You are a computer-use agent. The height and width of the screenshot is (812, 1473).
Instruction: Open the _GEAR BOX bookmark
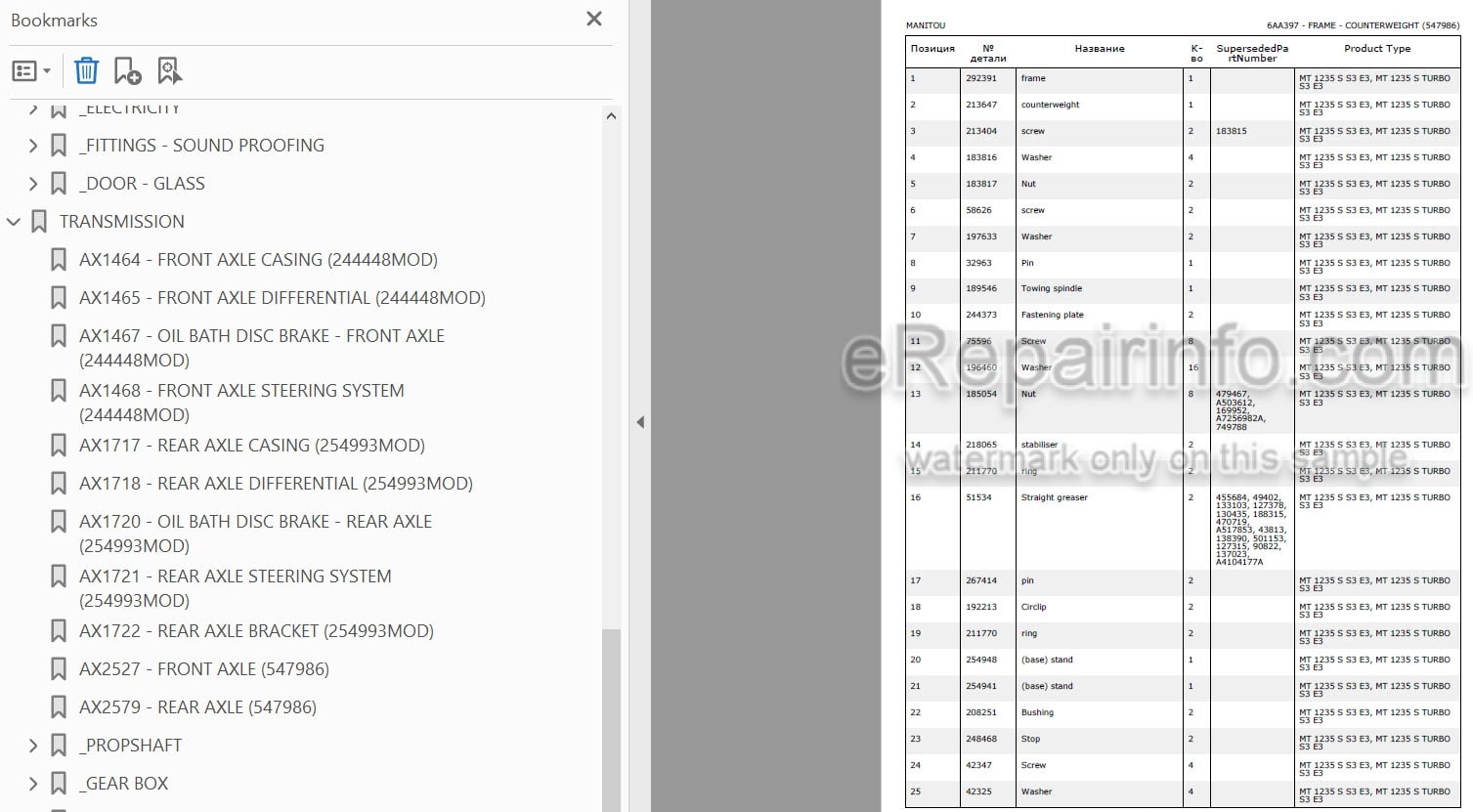tap(124, 784)
